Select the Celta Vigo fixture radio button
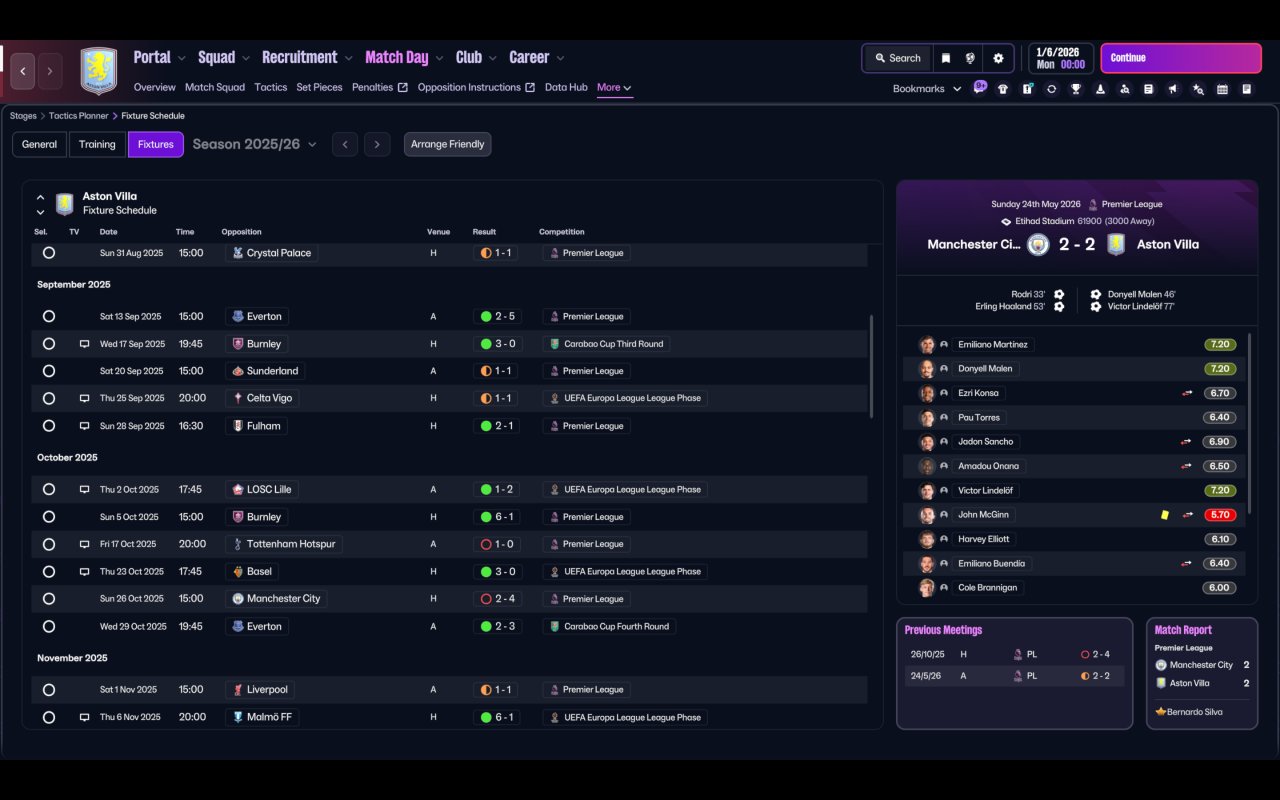The image size is (1280, 800). (x=48, y=398)
